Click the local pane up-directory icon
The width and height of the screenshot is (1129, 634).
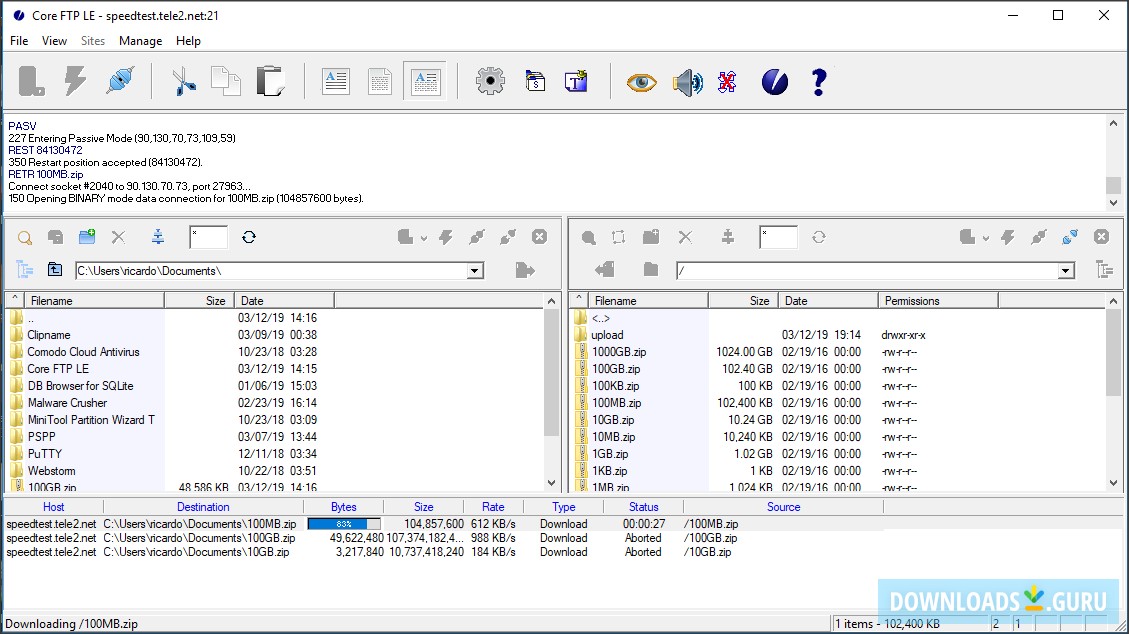[55, 269]
